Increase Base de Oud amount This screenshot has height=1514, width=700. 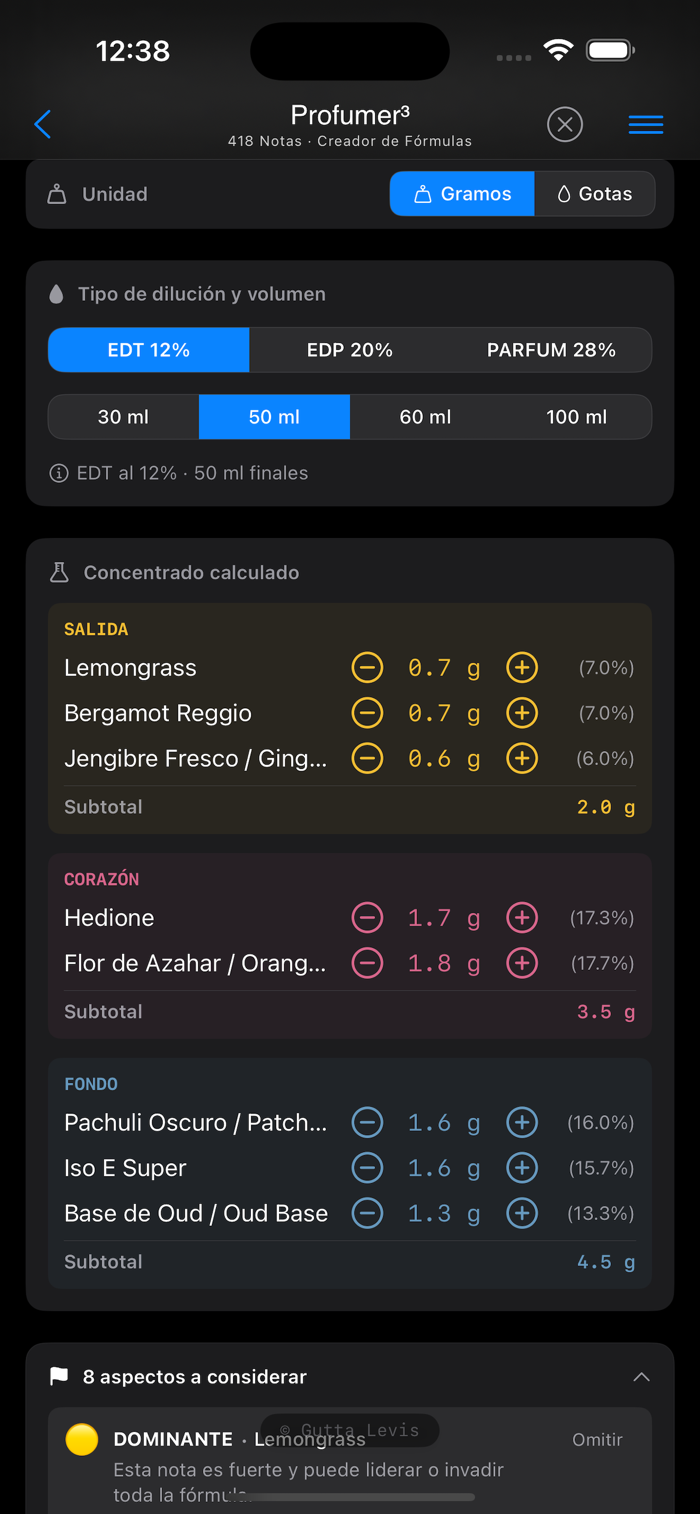[522, 1213]
